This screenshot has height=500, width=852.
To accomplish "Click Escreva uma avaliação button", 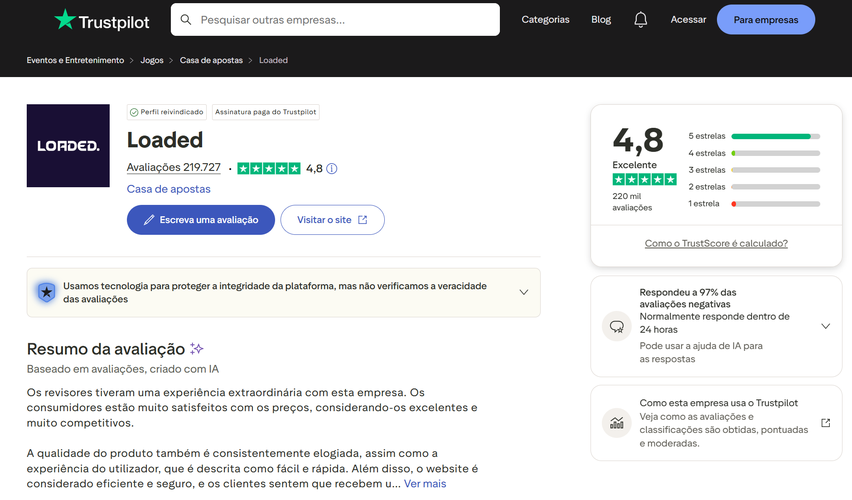I will (x=201, y=220).
